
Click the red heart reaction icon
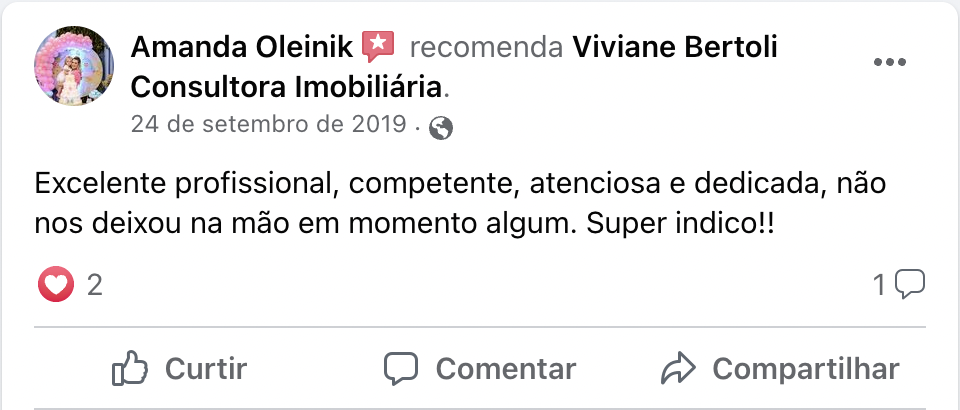(x=57, y=285)
